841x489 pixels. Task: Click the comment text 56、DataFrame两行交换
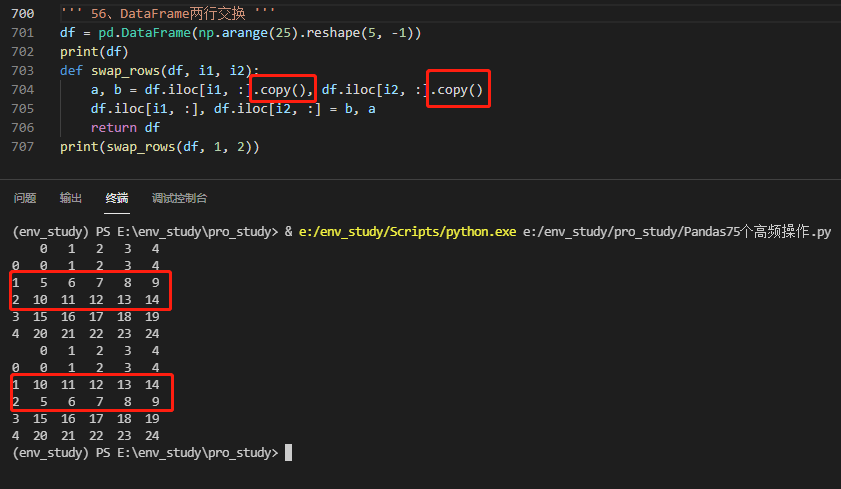point(168,13)
